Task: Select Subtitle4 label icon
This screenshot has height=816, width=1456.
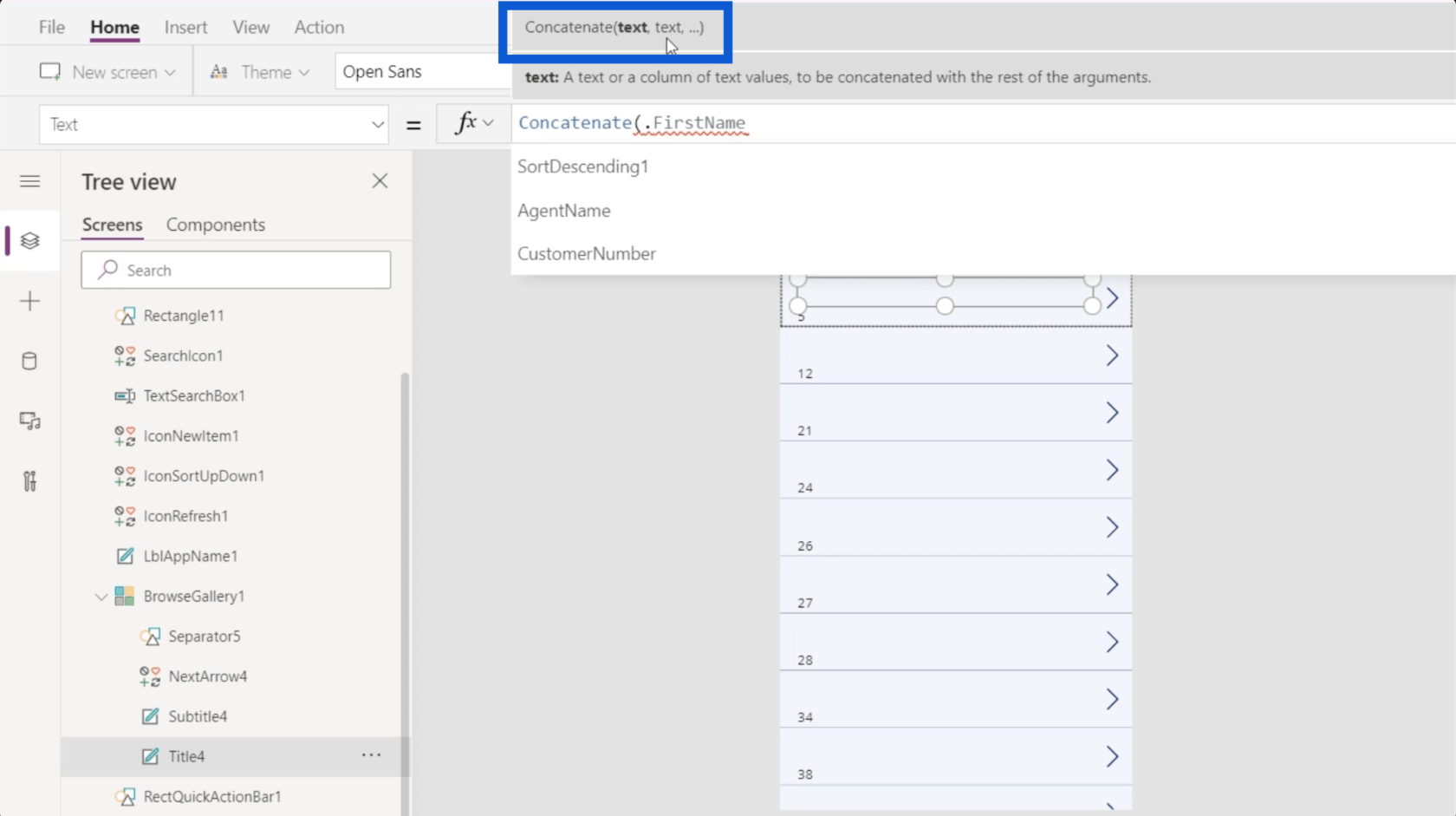Action: [150, 716]
